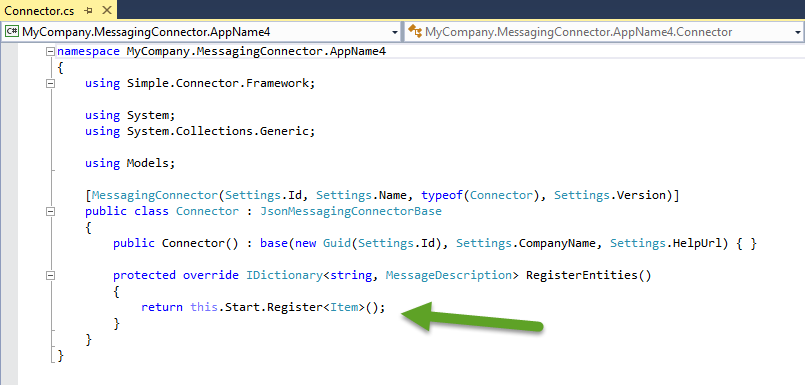Close the Connector.cs tab
Image resolution: width=805 pixels, height=385 pixels.
(106, 10)
